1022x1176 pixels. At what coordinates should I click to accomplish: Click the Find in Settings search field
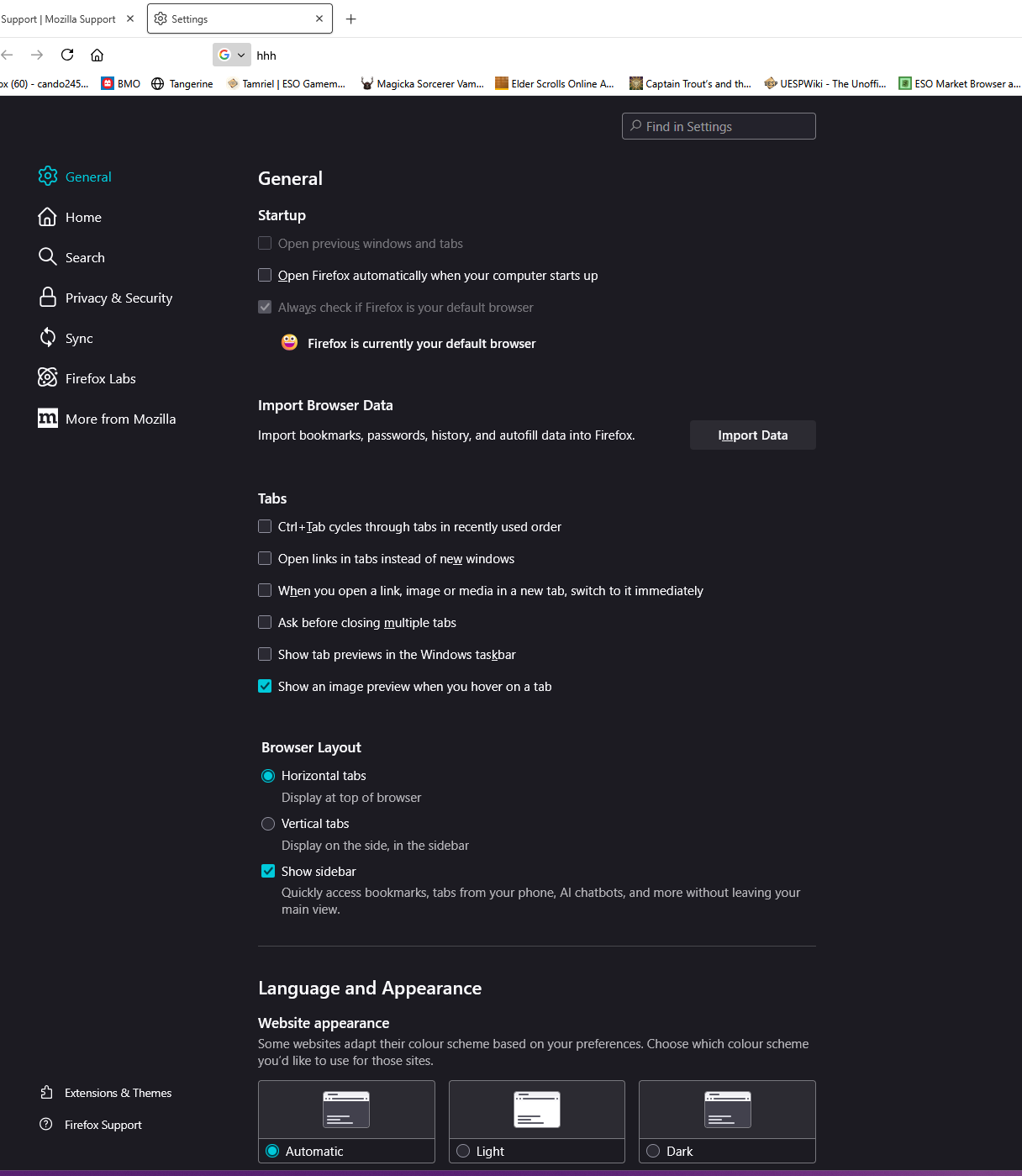tap(719, 126)
